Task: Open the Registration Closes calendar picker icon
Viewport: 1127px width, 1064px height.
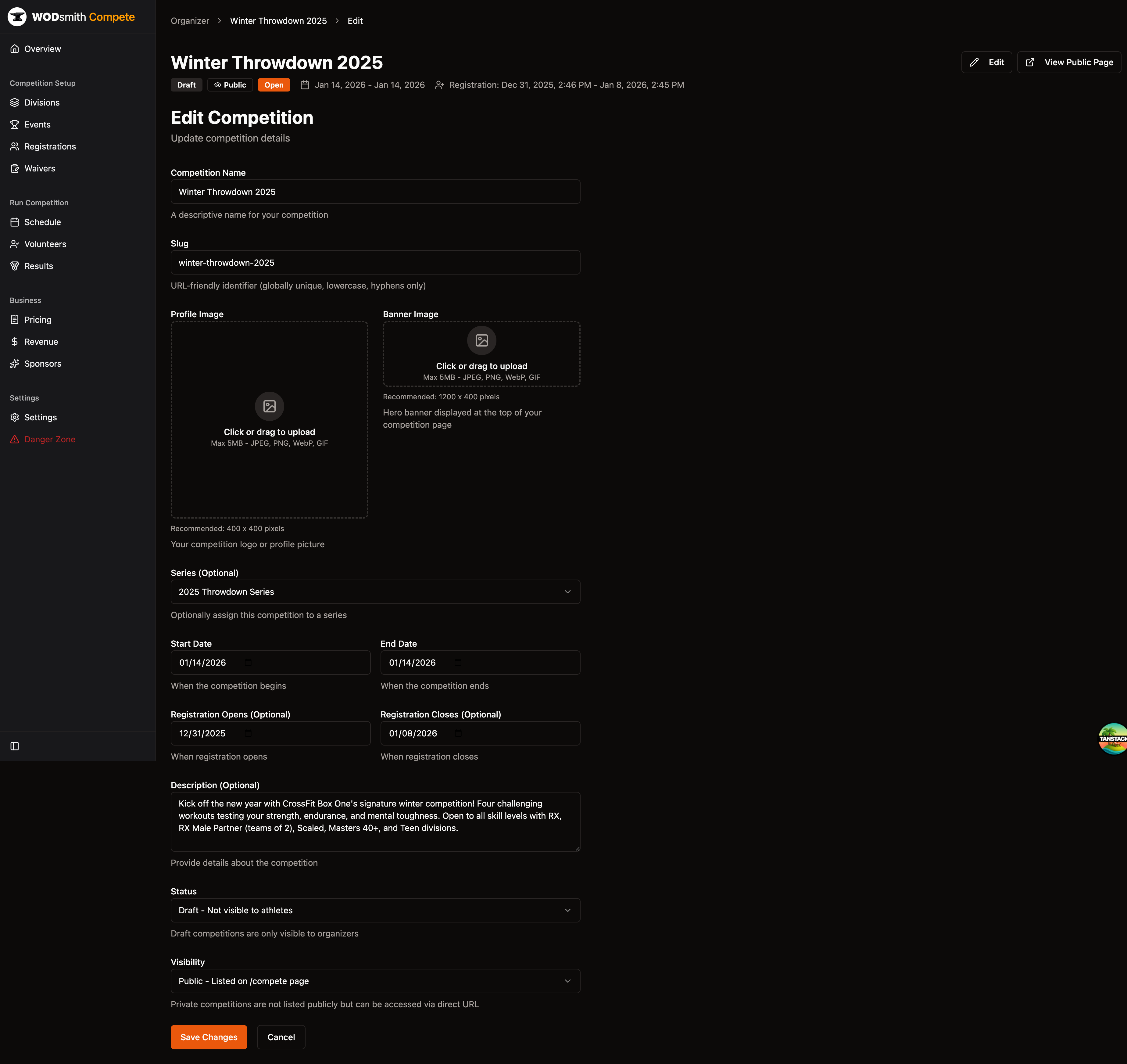Action: pos(459,733)
